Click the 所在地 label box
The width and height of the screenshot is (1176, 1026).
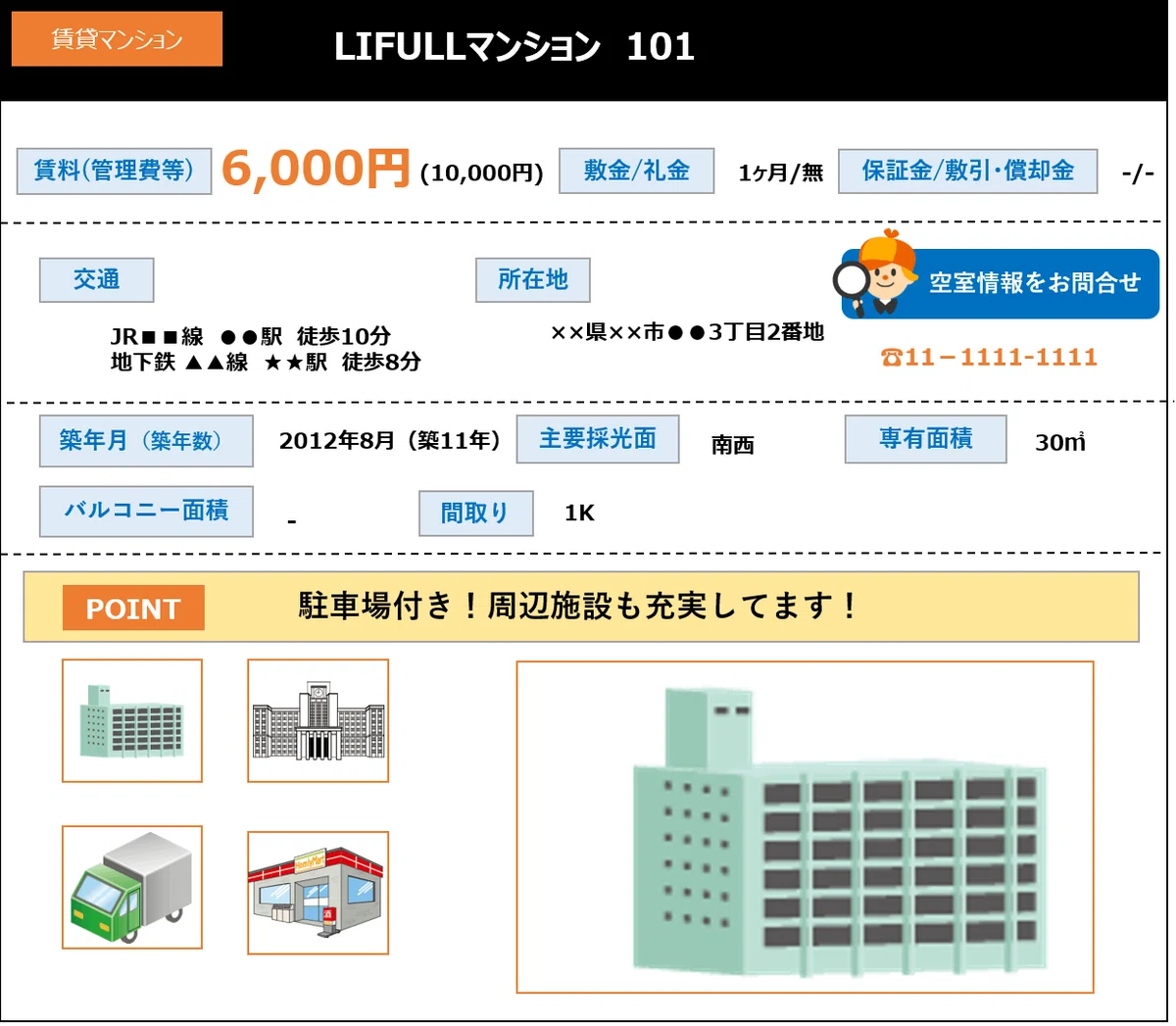532,280
